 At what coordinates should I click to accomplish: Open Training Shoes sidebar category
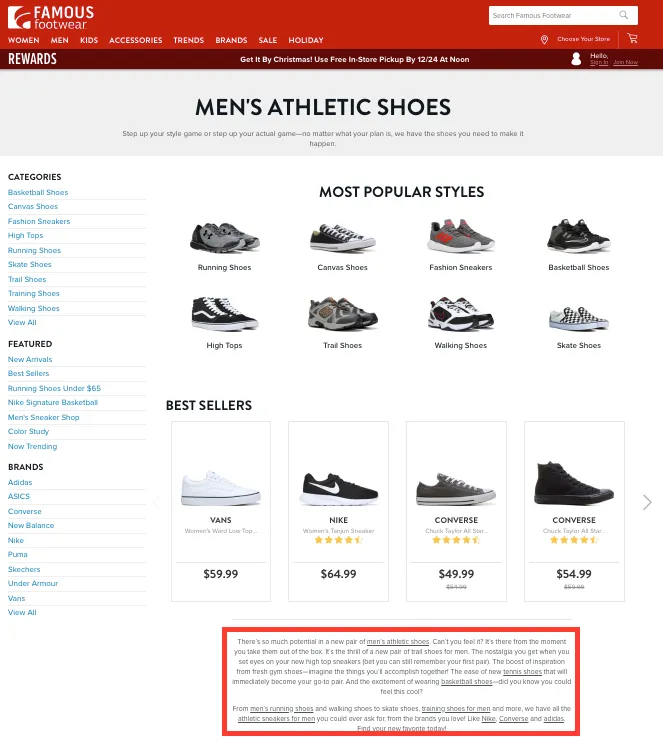34,294
